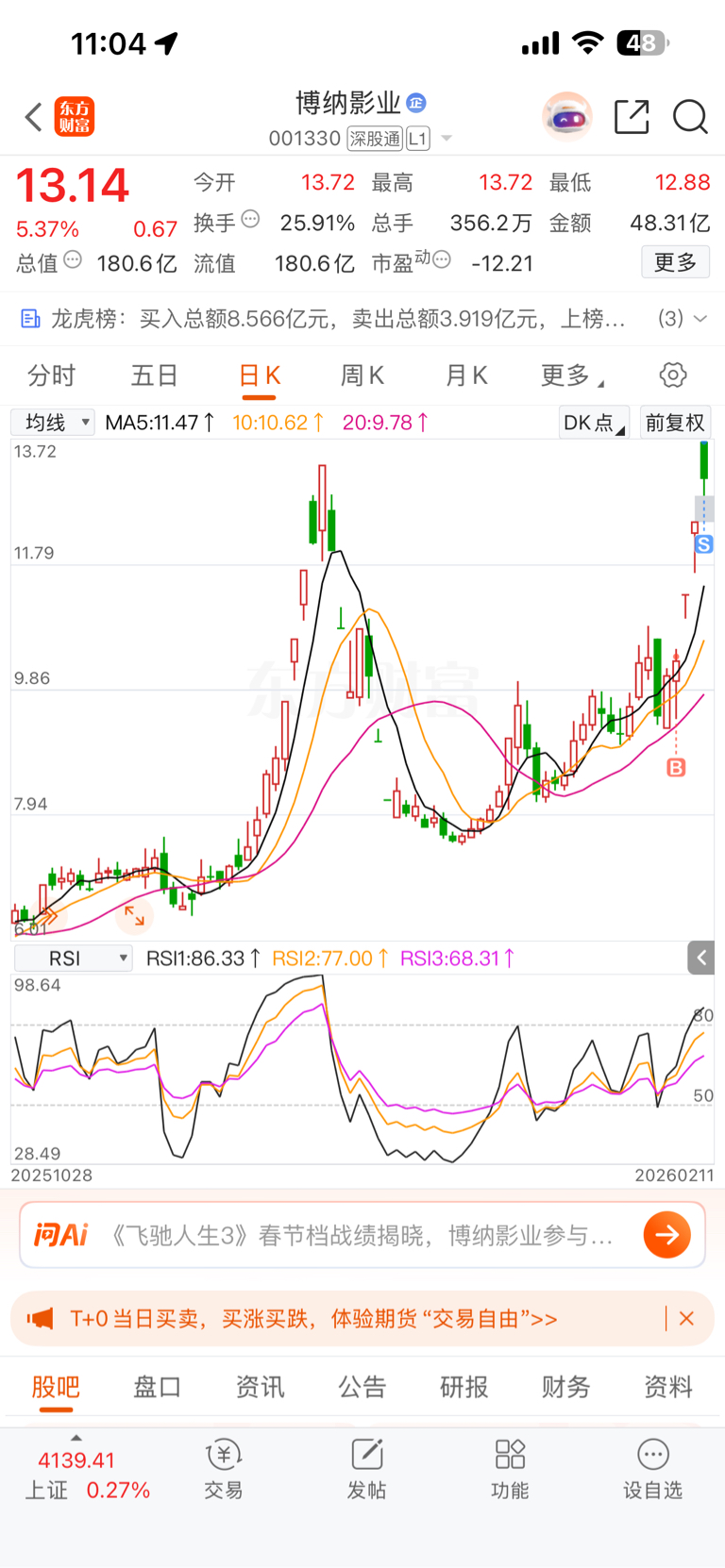This screenshot has width=725, height=1568.
Task: Tap the RSI1:86.33 value
Action: click(204, 959)
